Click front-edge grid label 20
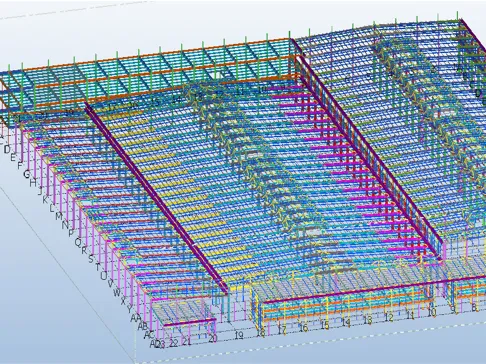The height and width of the screenshot is (364, 486). pyautogui.click(x=213, y=339)
